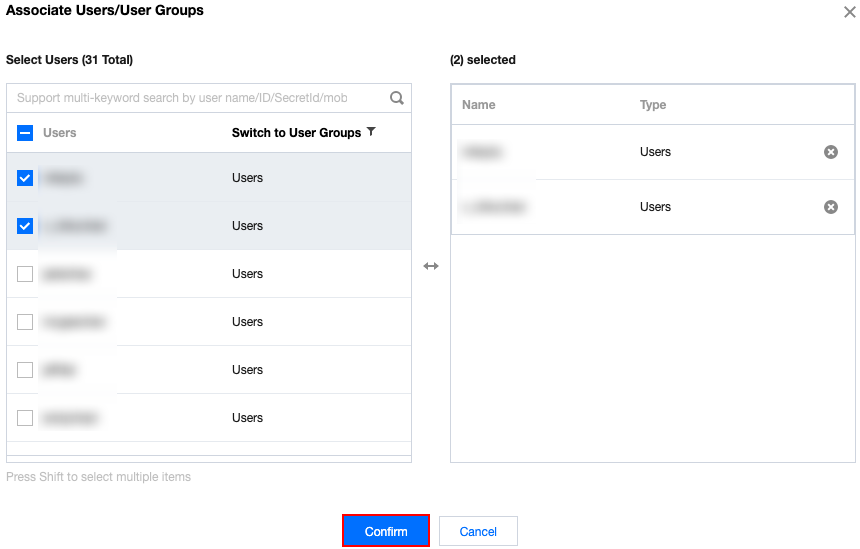Check the third user row checkbox
The image size is (860, 549).
click(25, 274)
